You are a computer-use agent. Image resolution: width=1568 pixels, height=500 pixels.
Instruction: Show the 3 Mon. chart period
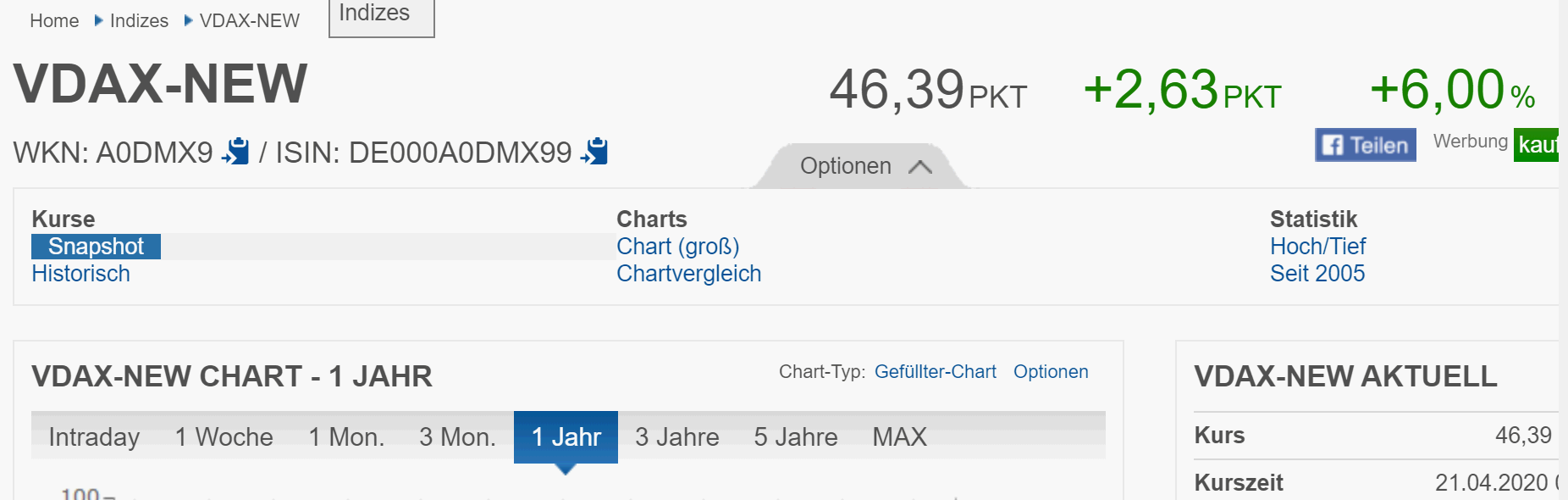click(457, 437)
